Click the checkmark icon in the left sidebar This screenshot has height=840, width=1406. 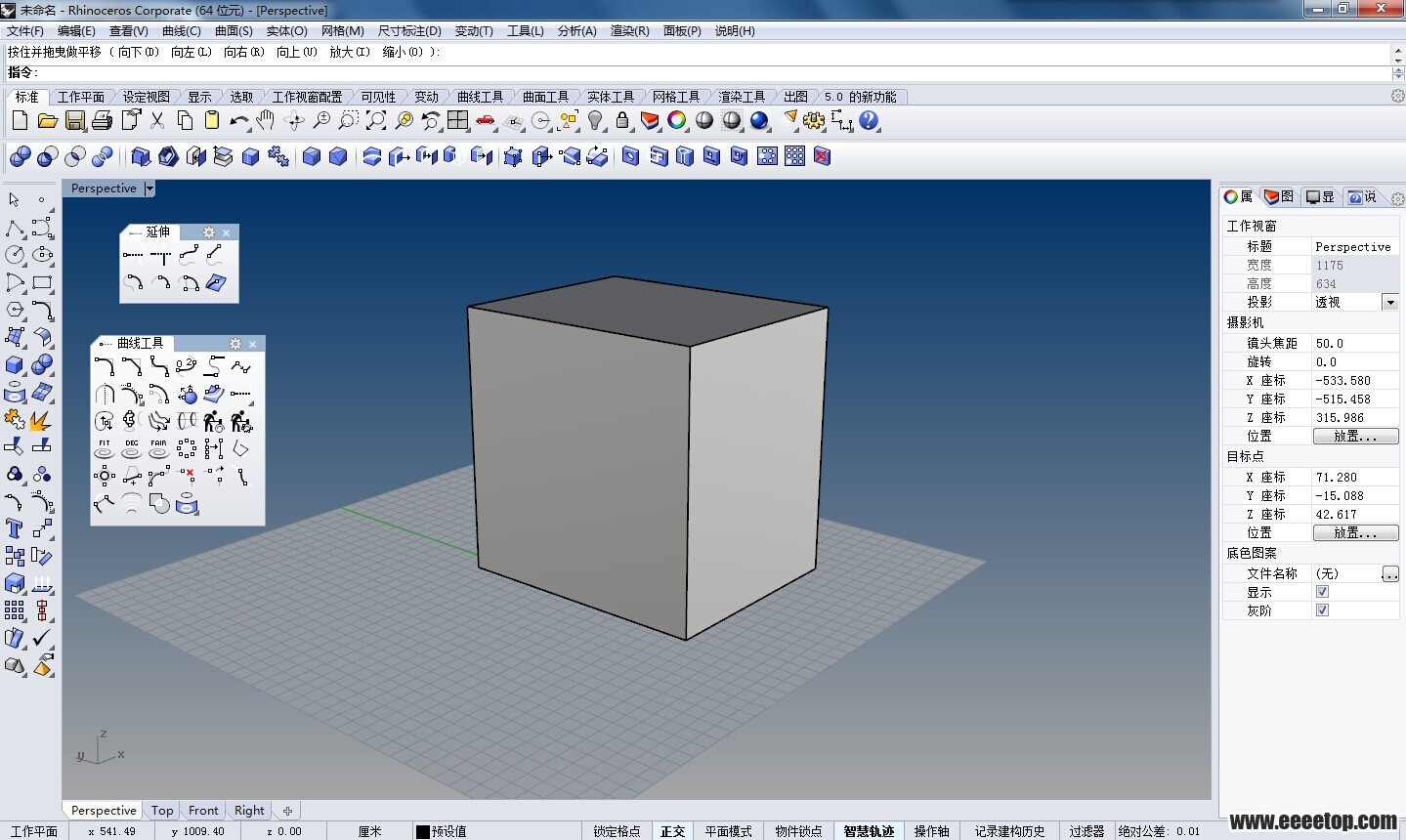point(42,638)
